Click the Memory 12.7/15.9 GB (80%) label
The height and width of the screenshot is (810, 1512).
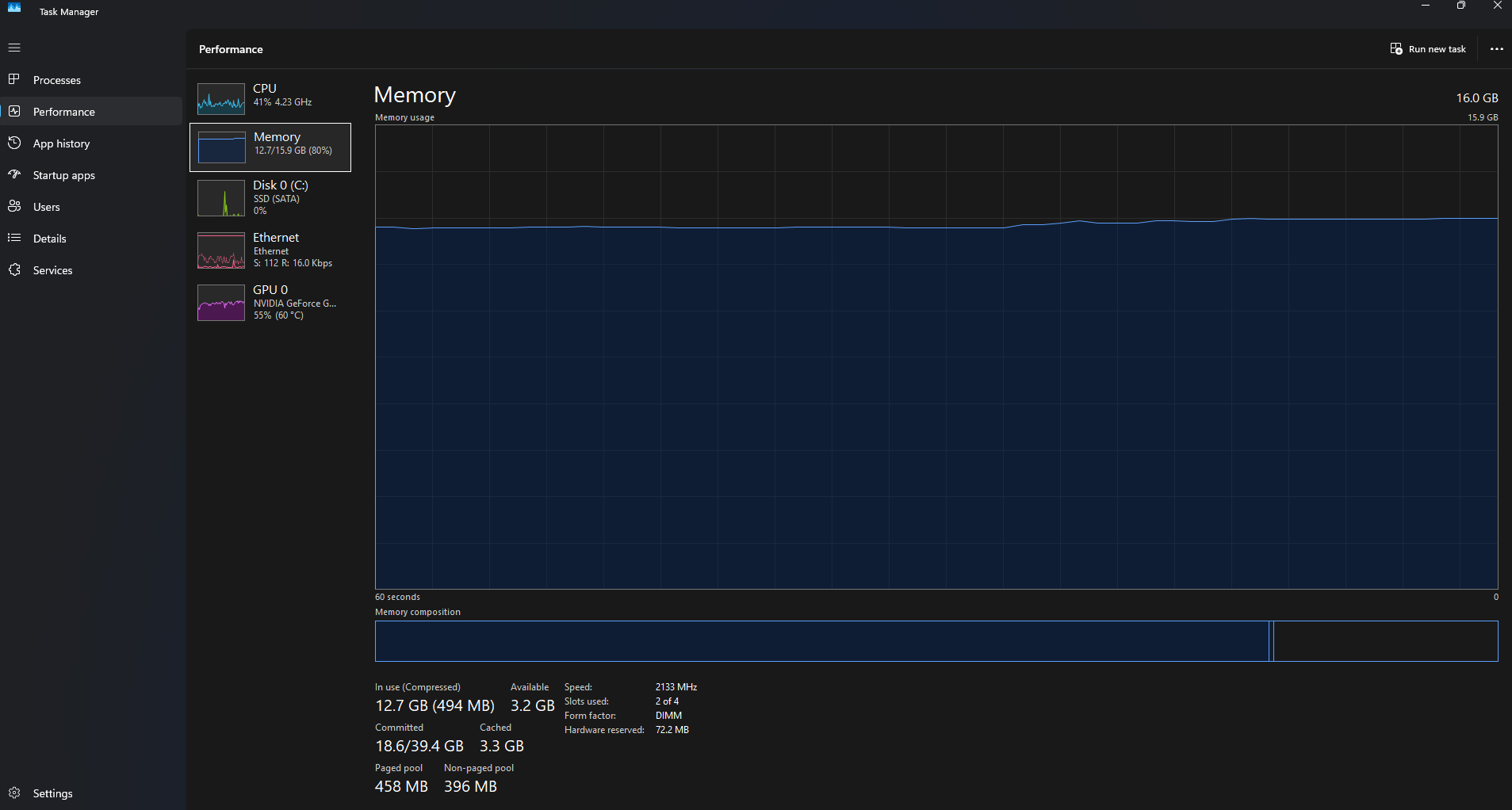click(293, 143)
